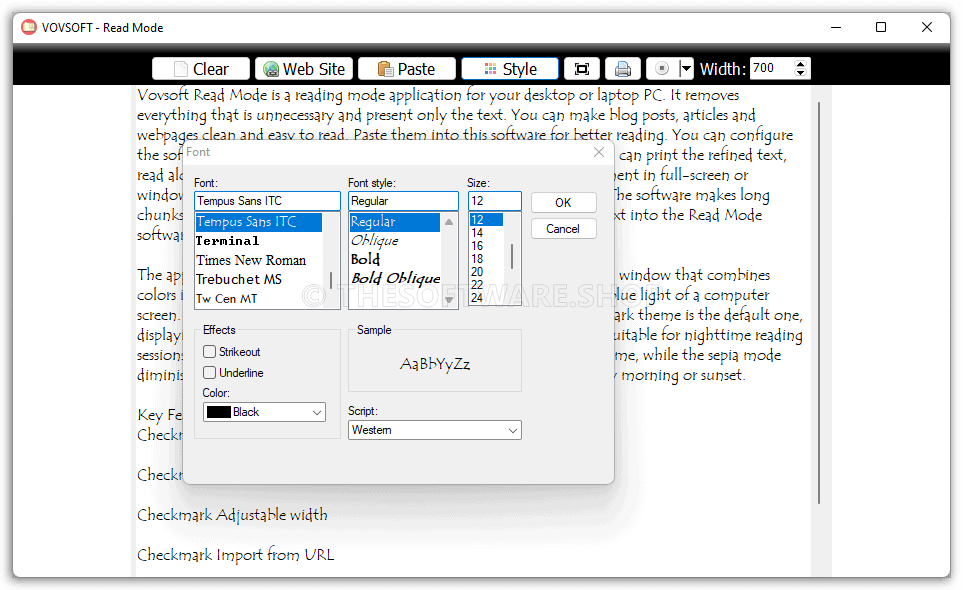Increase width with the up spinner arrow
The image size is (963, 590).
coord(800,63)
